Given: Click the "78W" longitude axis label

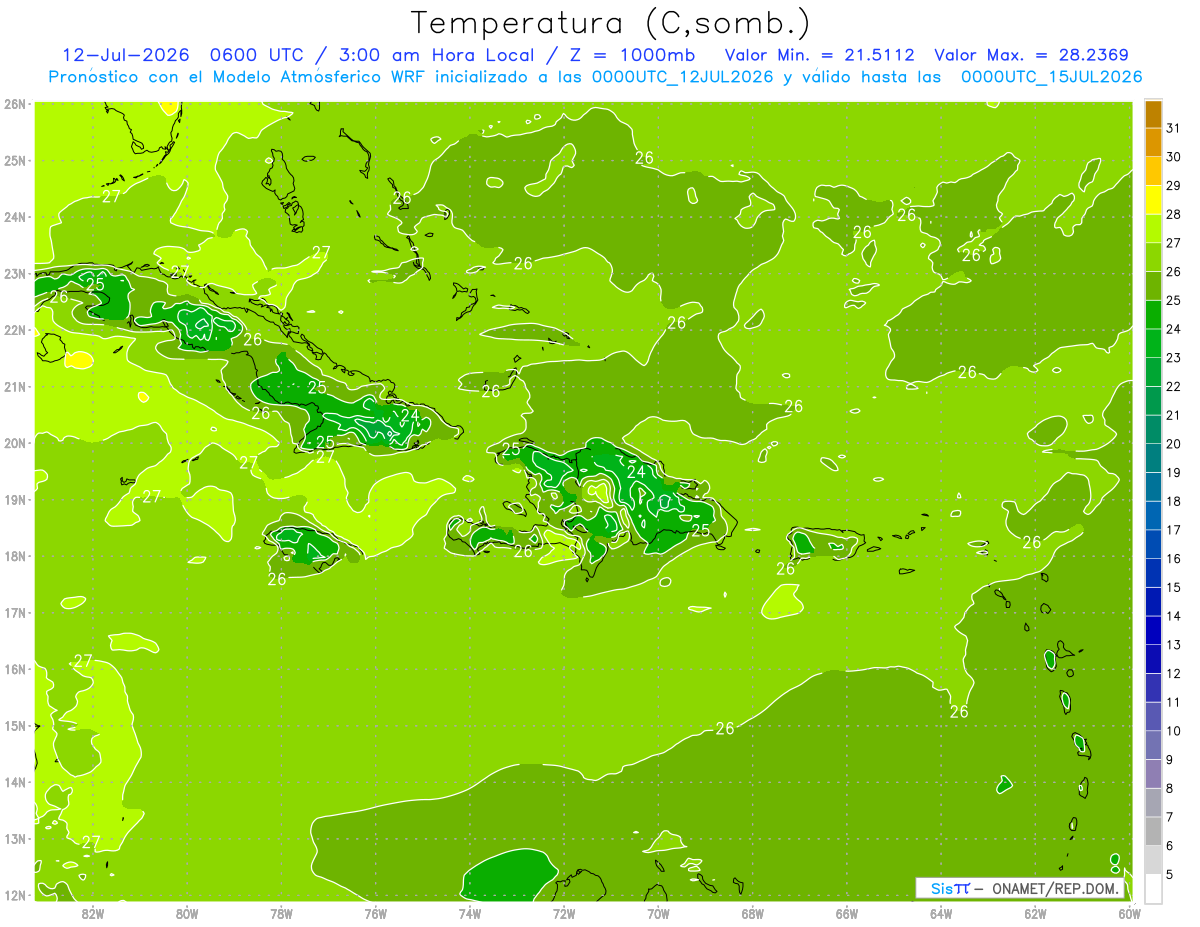Looking at the screenshot, I should 281,913.
